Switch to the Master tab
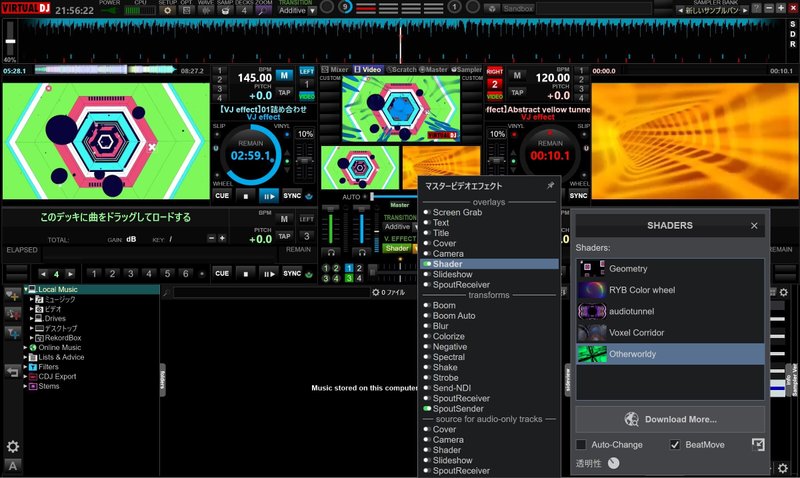Viewport: 800px width, 478px height. pyautogui.click(x=433, y=69)
